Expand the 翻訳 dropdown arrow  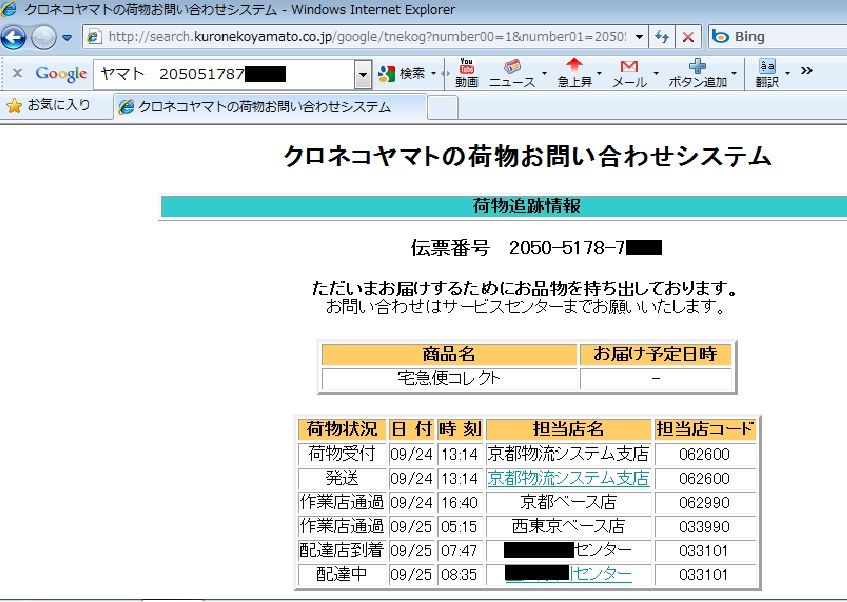[787, 73]
